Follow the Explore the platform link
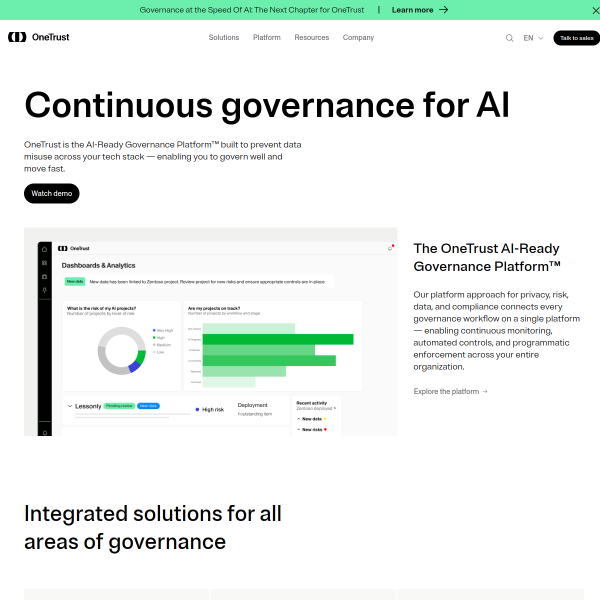The height and width of the screenshot is (600, 600). [x=450, y=391]
